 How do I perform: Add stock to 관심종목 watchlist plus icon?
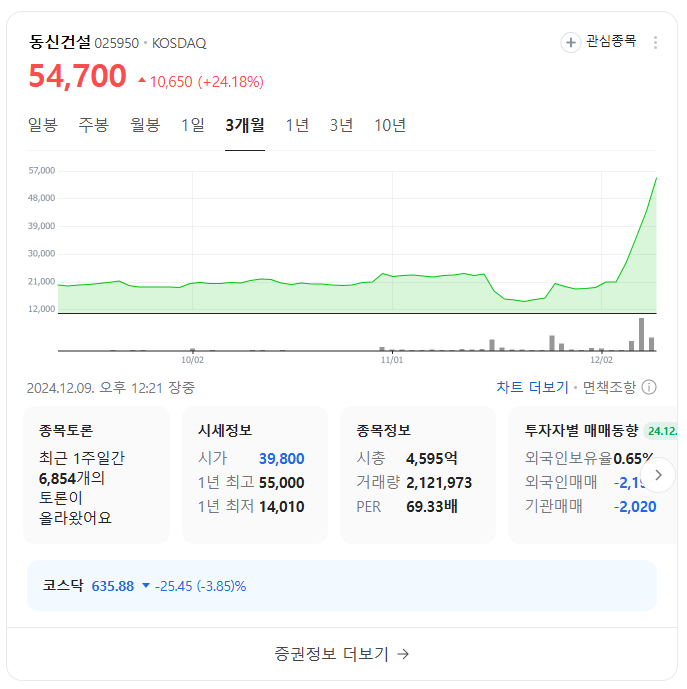pos(571,43)
